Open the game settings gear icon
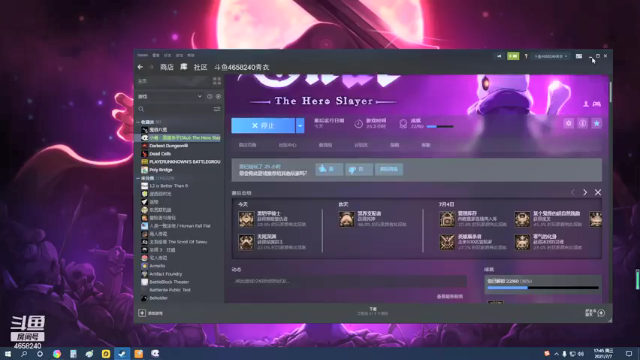Screen dimensions: 640x360 (x=568, y=123)
